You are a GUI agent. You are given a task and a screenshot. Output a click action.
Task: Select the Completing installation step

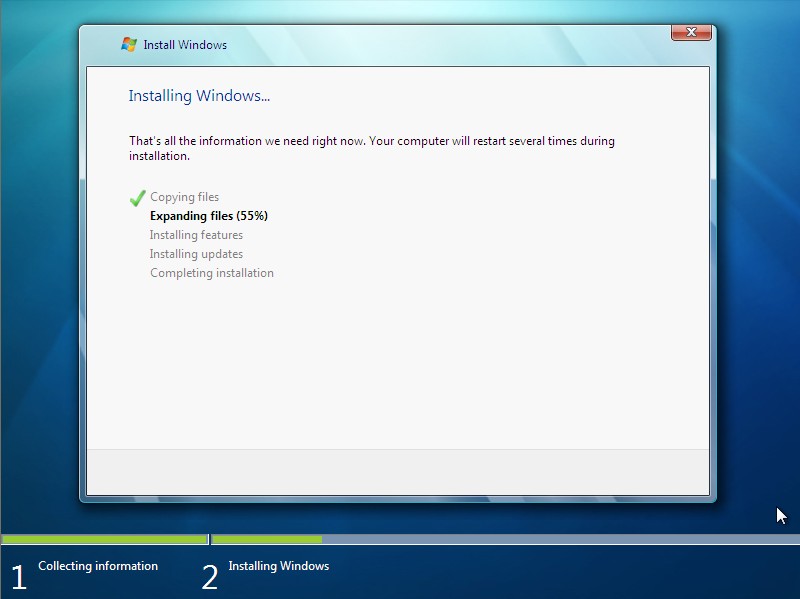(x=210, y=273)
